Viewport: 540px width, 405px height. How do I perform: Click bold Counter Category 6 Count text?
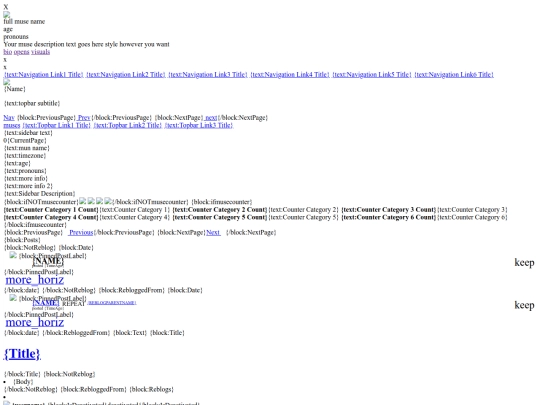(x=388, y=217)
